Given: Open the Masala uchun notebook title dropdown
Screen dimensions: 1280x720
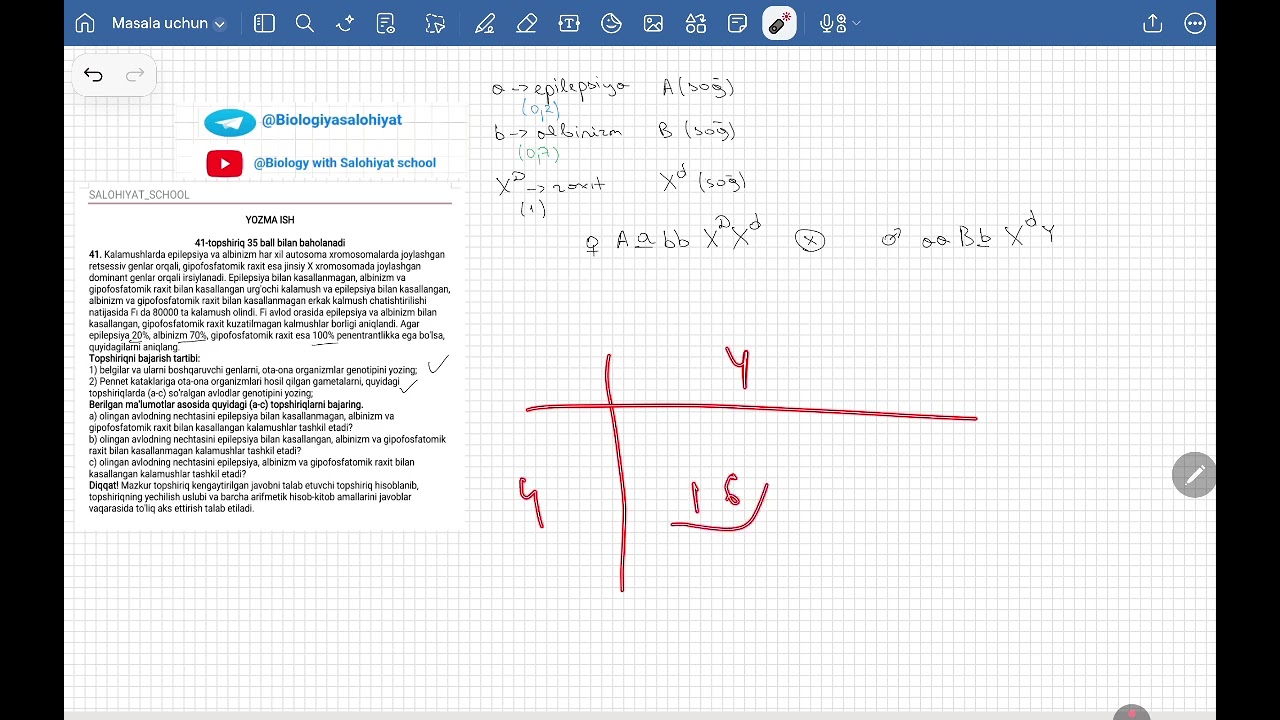Looking at the screenshot, I should point(169,23).
